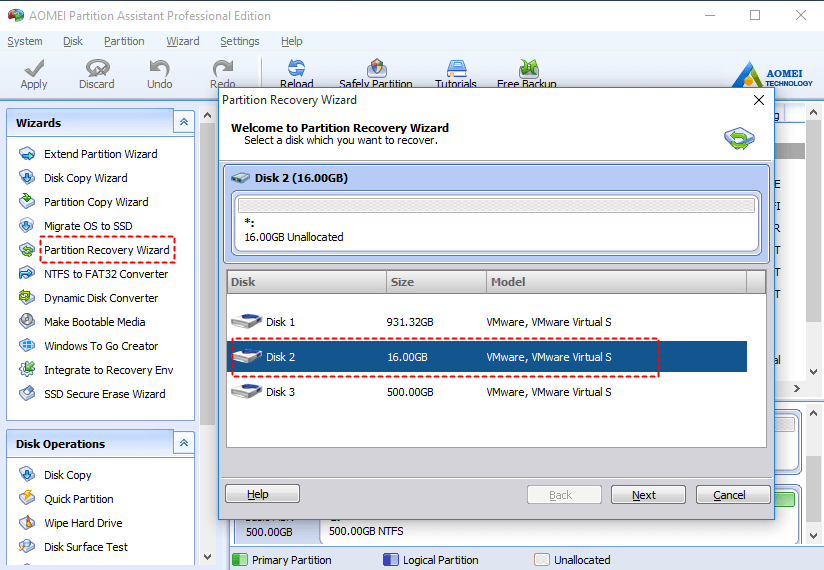Click Integrate to Recovery Env icon
The width and height of the screenshot is (824, 570).
point(27,370)
